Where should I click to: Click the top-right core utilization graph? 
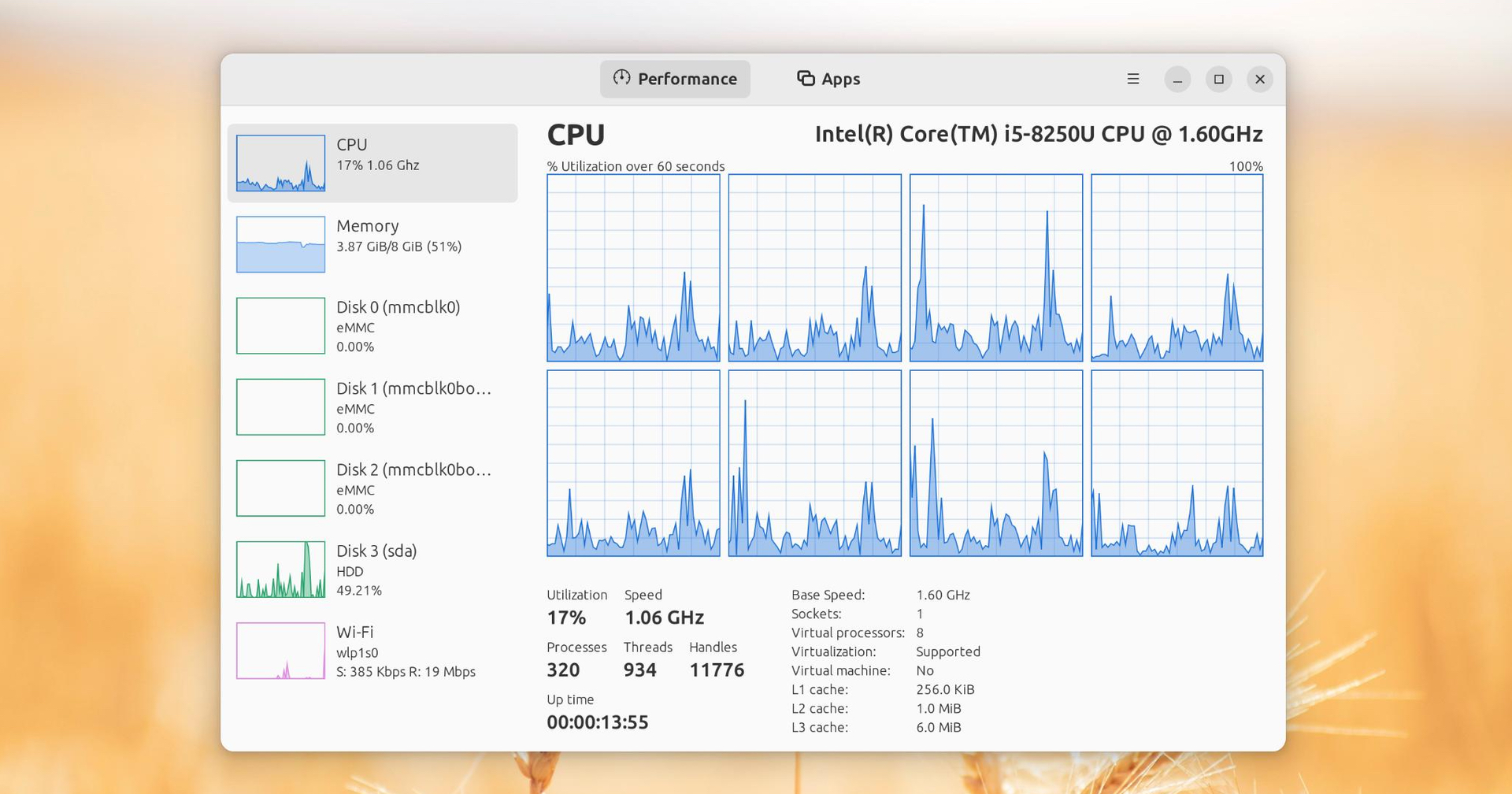[x=1177, y=268]
